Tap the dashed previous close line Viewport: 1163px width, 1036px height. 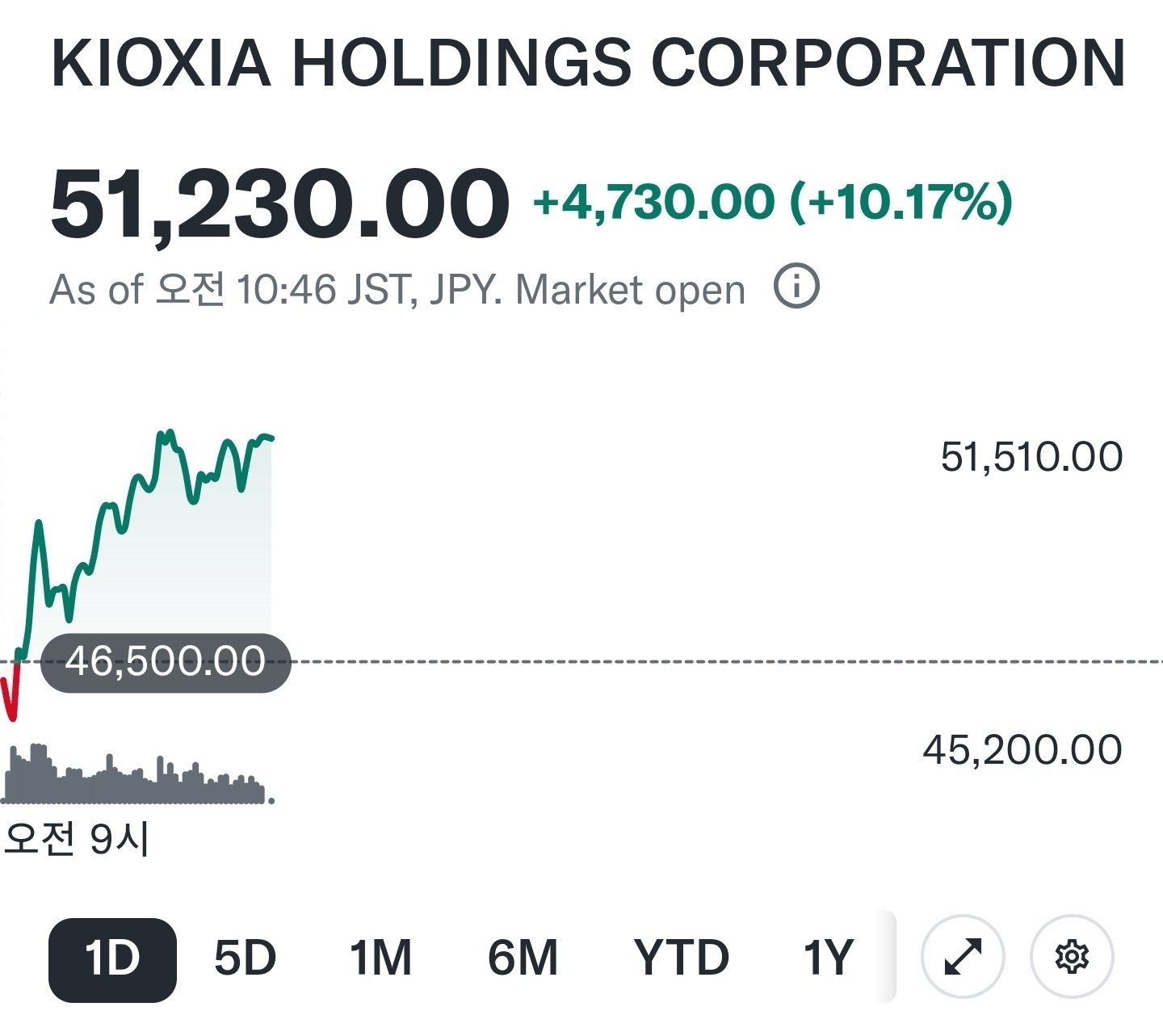[727, 662]
